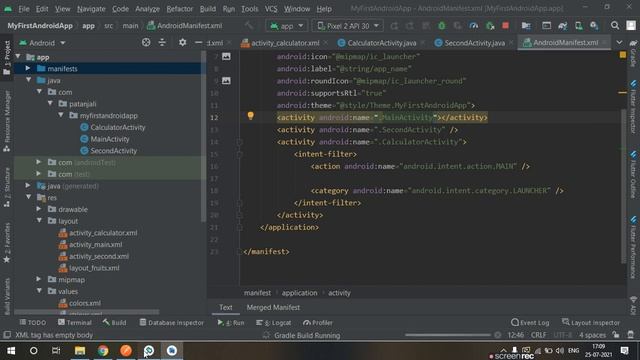Screen dimensions: 640x360
Task: Click CRLF line separator in status bar
Action: click(x=538, y=335)
